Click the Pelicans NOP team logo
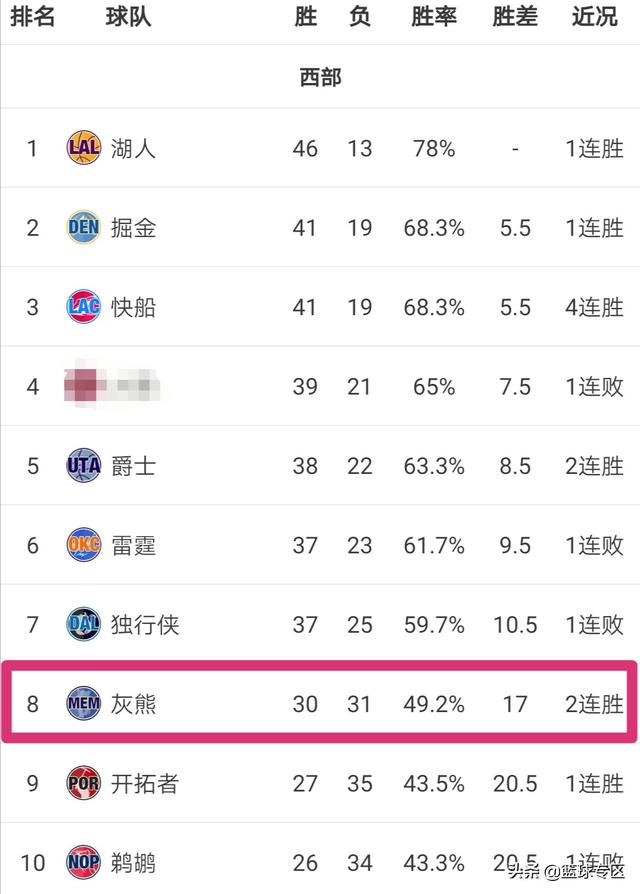The height and width of the screenshot is (894, 640). pyautogui.click(x=84, y=862)
